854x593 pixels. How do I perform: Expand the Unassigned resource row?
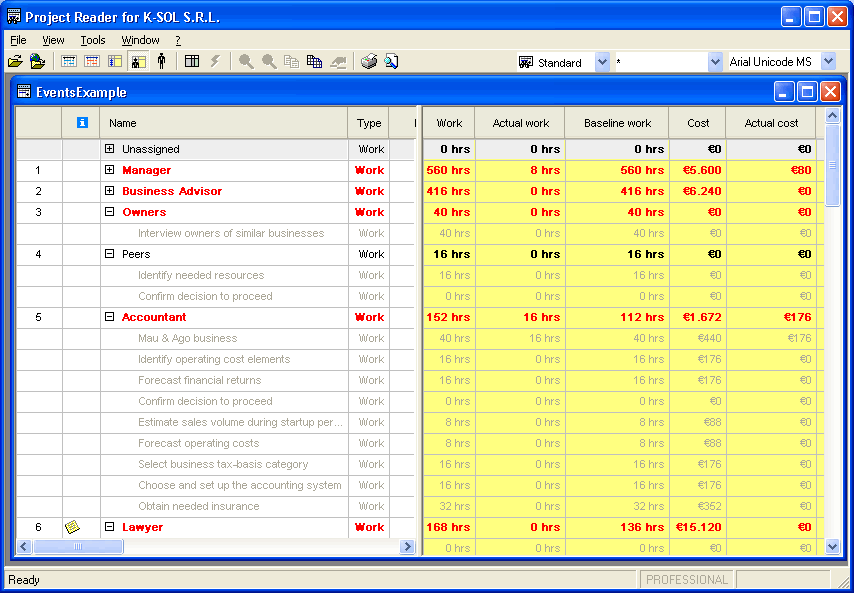tap(109, 149)
